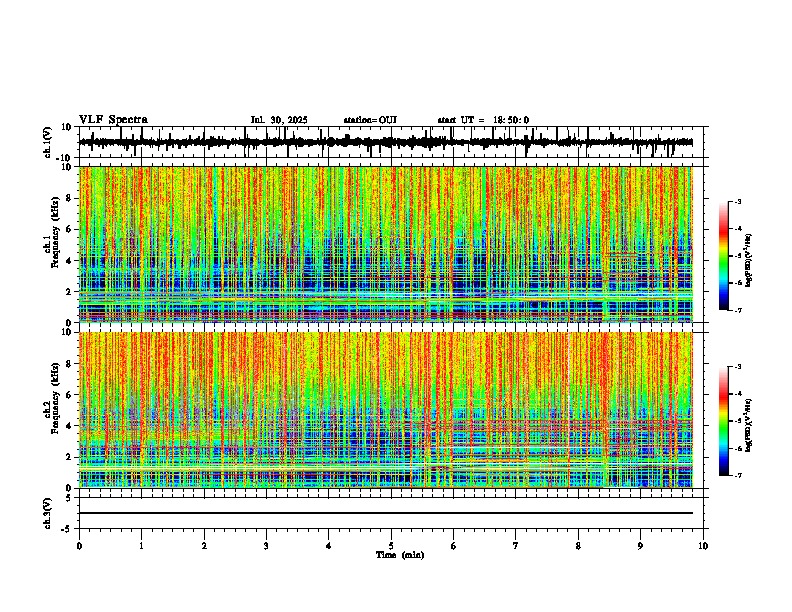792x612 pixels.
Task: Click the ch.1 waveform trace panel
Action: 393,142
